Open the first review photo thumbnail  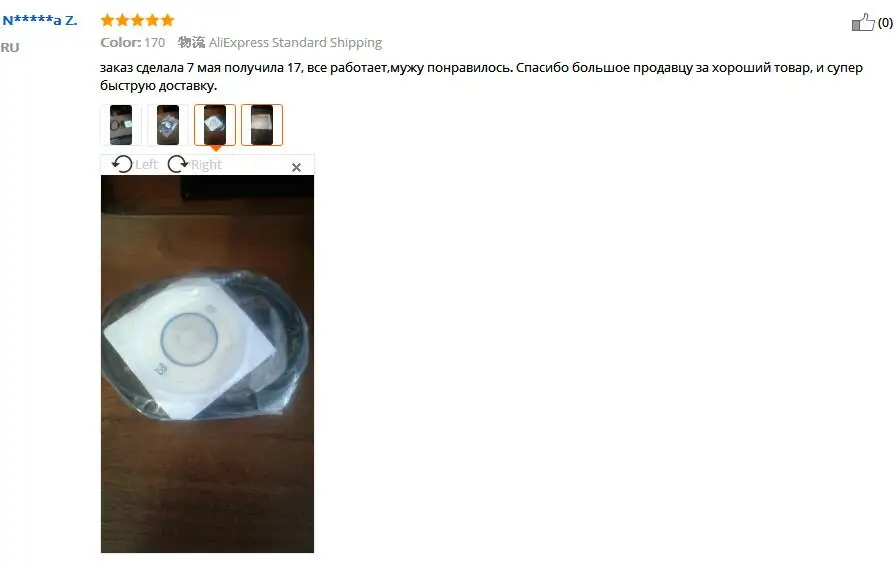point(121,125)
